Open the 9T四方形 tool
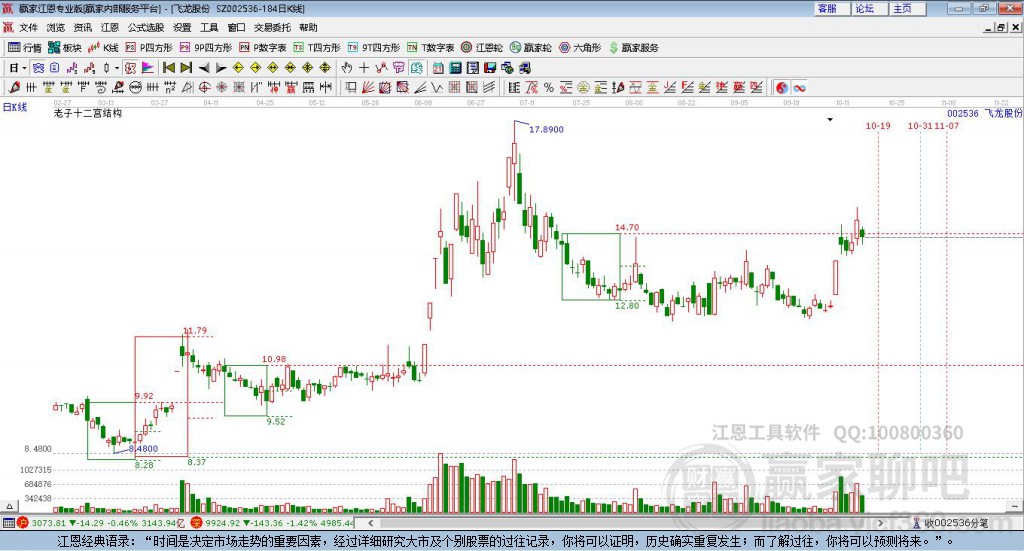 click(x=374, y=48)
